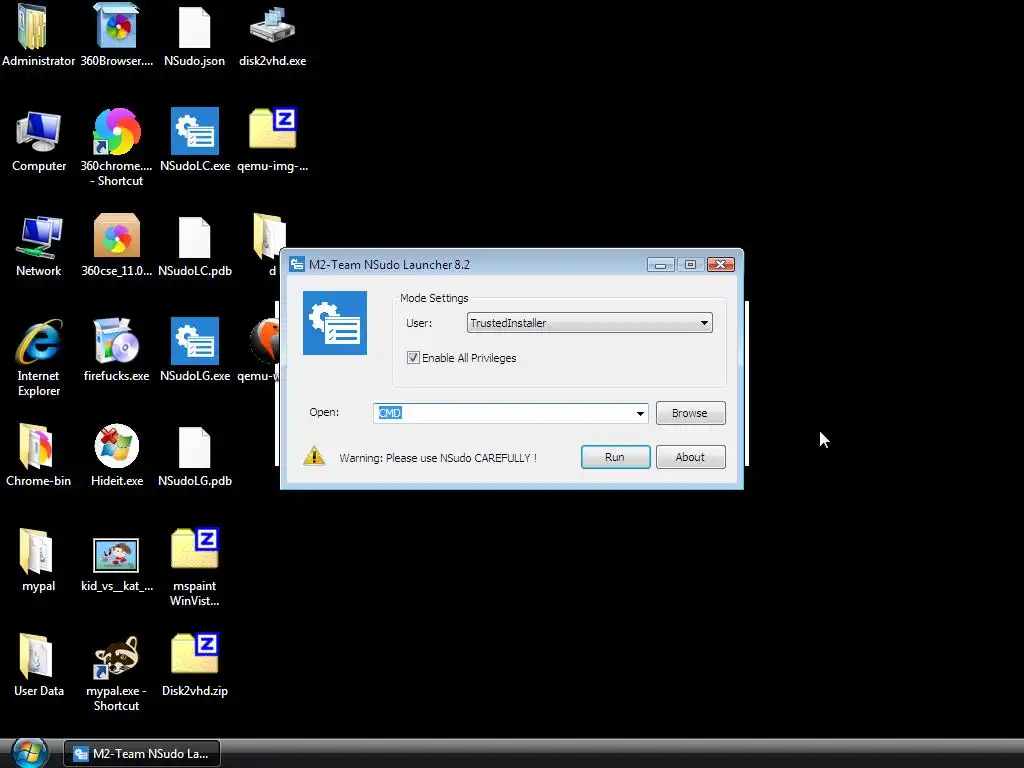This screenshot has height=768, width=1024.
Task: Select the firefucks.exe installer icon
Action: tap(116, 341)
